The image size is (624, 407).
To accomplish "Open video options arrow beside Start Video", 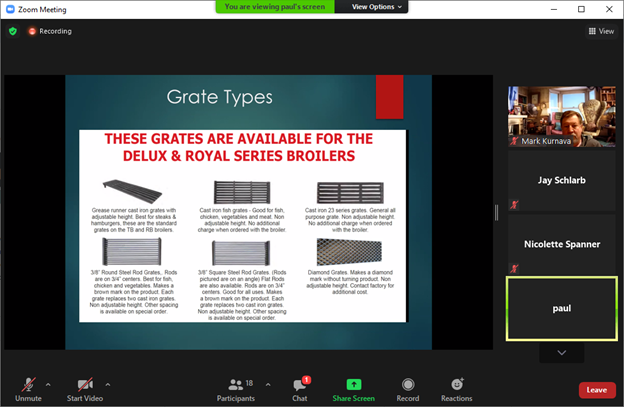I will 108,385.
